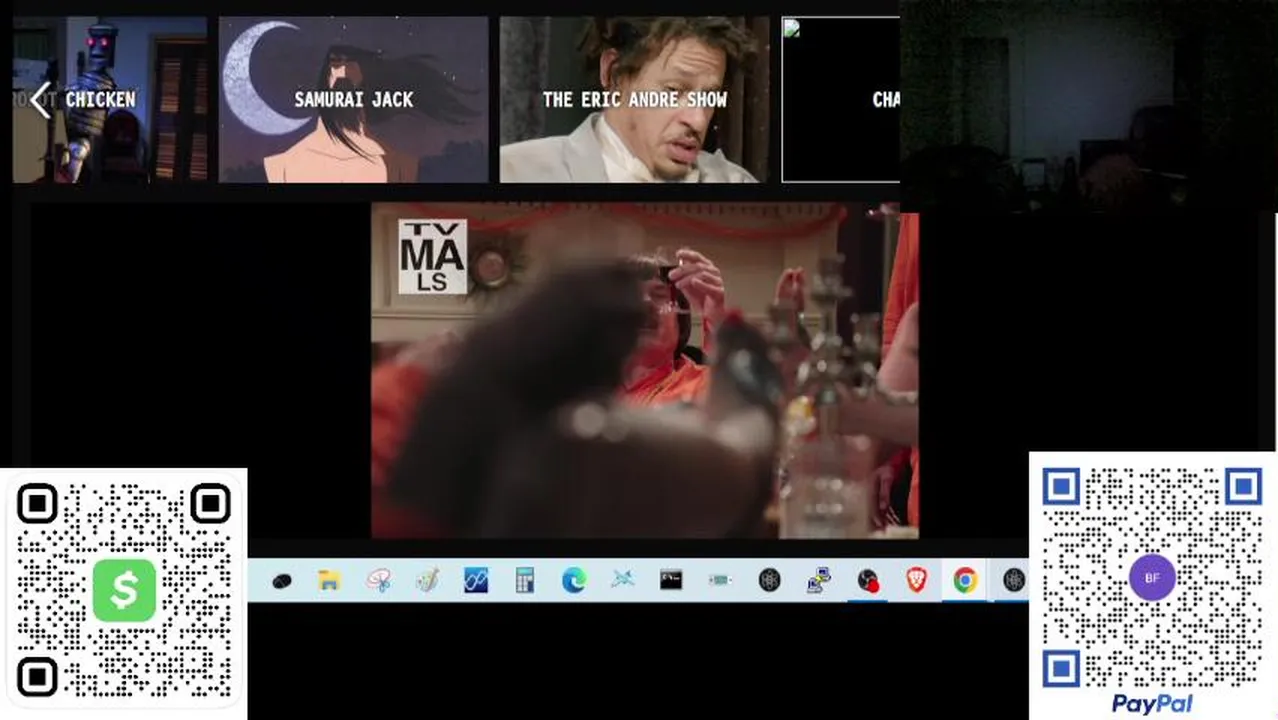Click the Cash App QR code
This screenshot has width=1278, height=720.
tap(124, 591)
